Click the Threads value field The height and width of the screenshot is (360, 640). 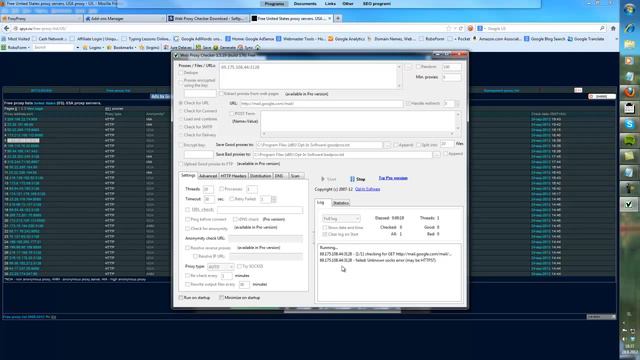coord(208,189)
